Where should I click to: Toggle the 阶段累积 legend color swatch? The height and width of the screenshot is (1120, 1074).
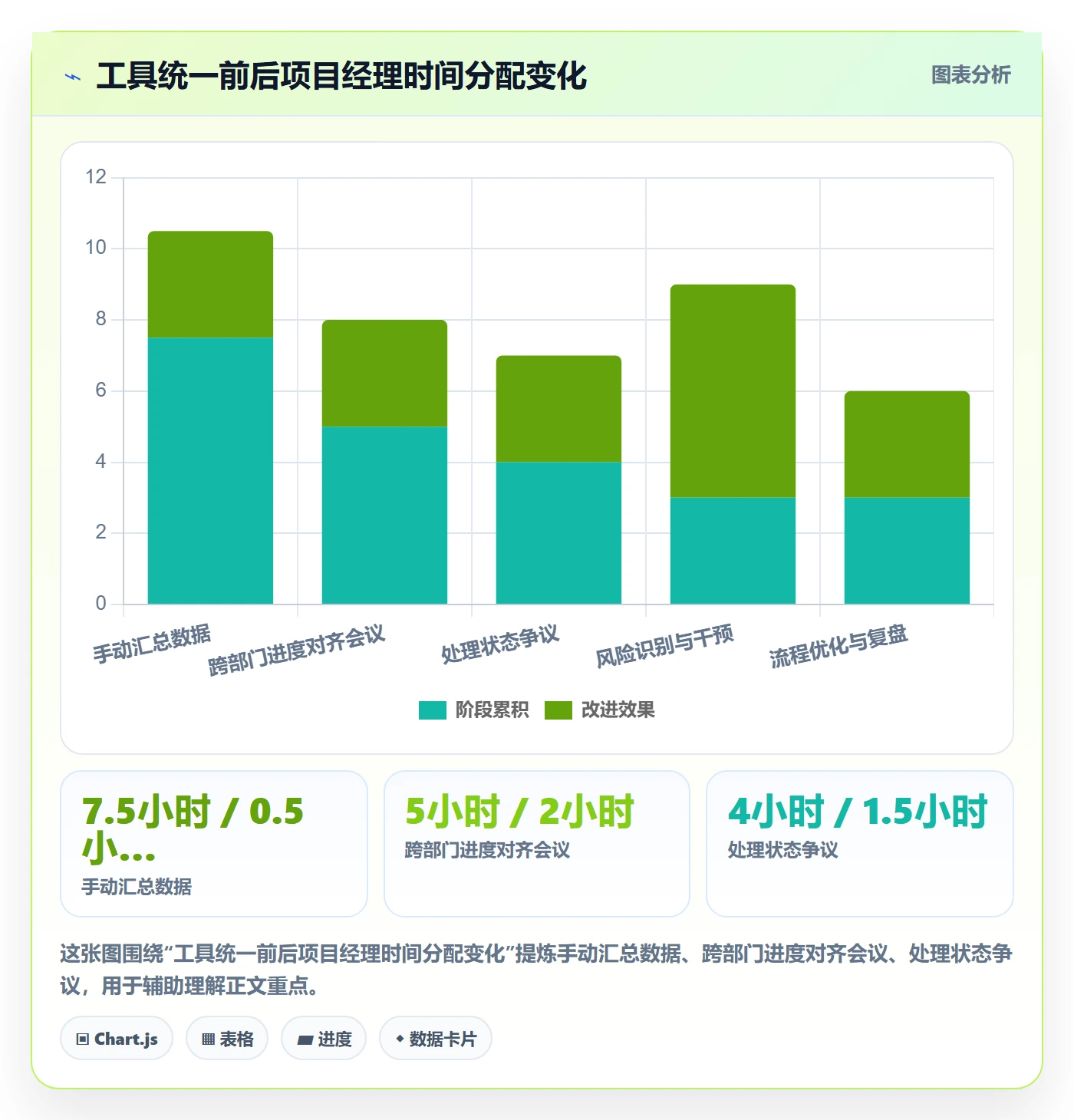tap(432, 710)
